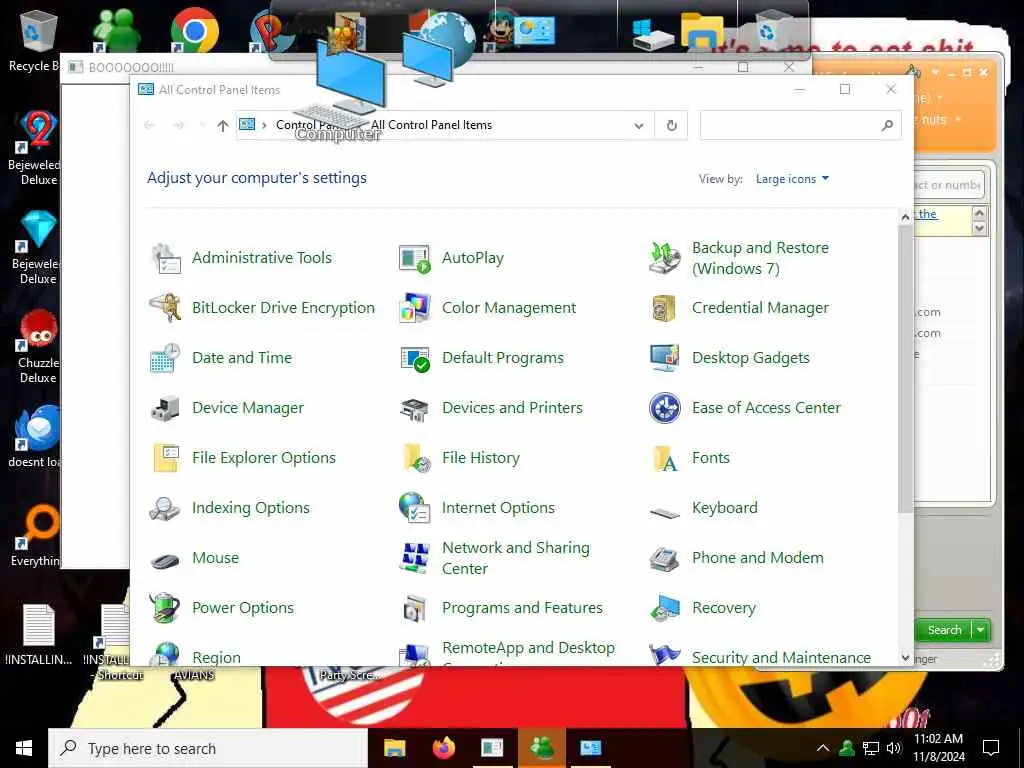Open Firefox from the taskbar

point(443,748)
